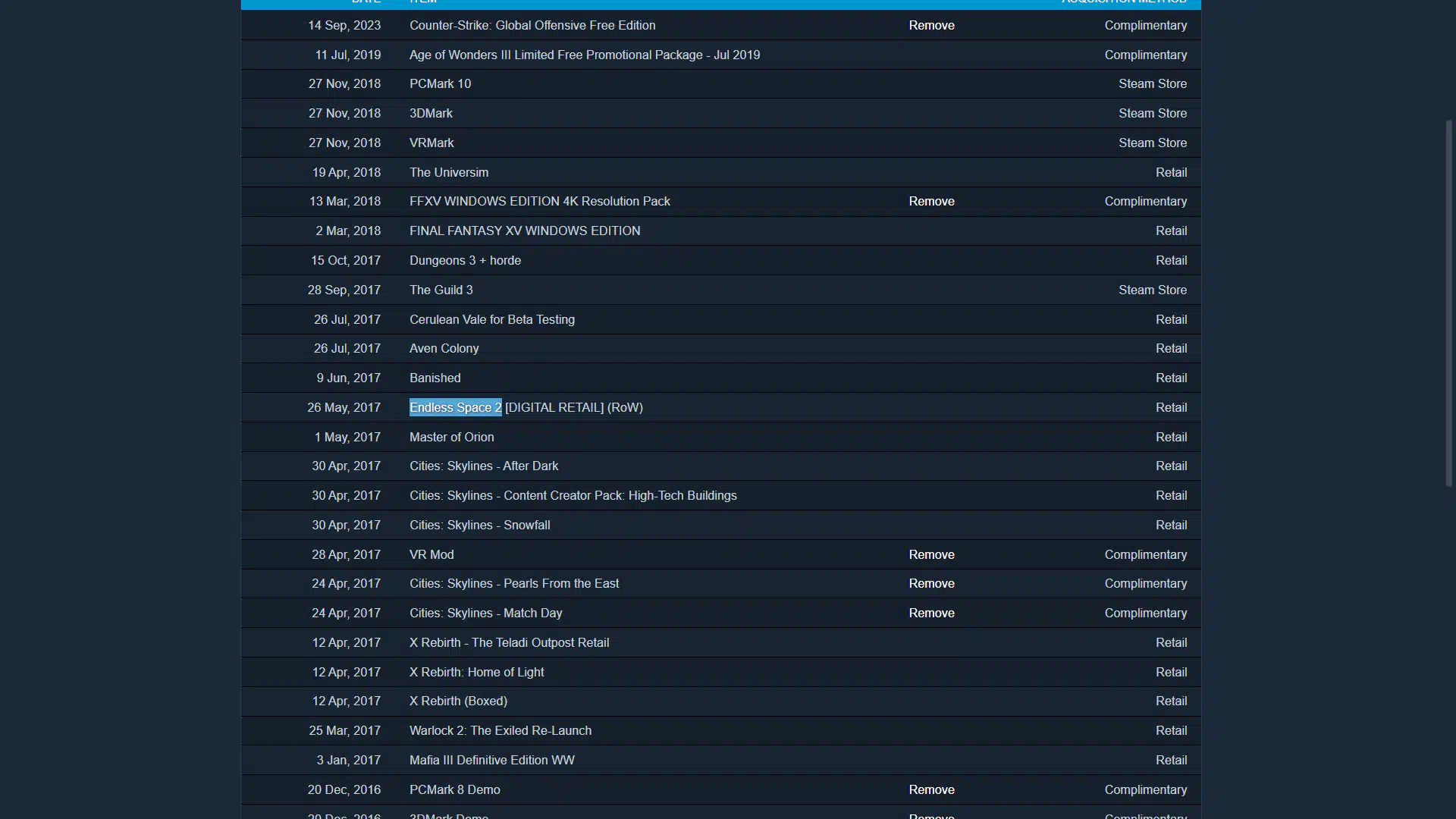This screenshot has width=1456, height=819.
Task: Click the 'Aven Colony' item name
Action: click(444, 348)
